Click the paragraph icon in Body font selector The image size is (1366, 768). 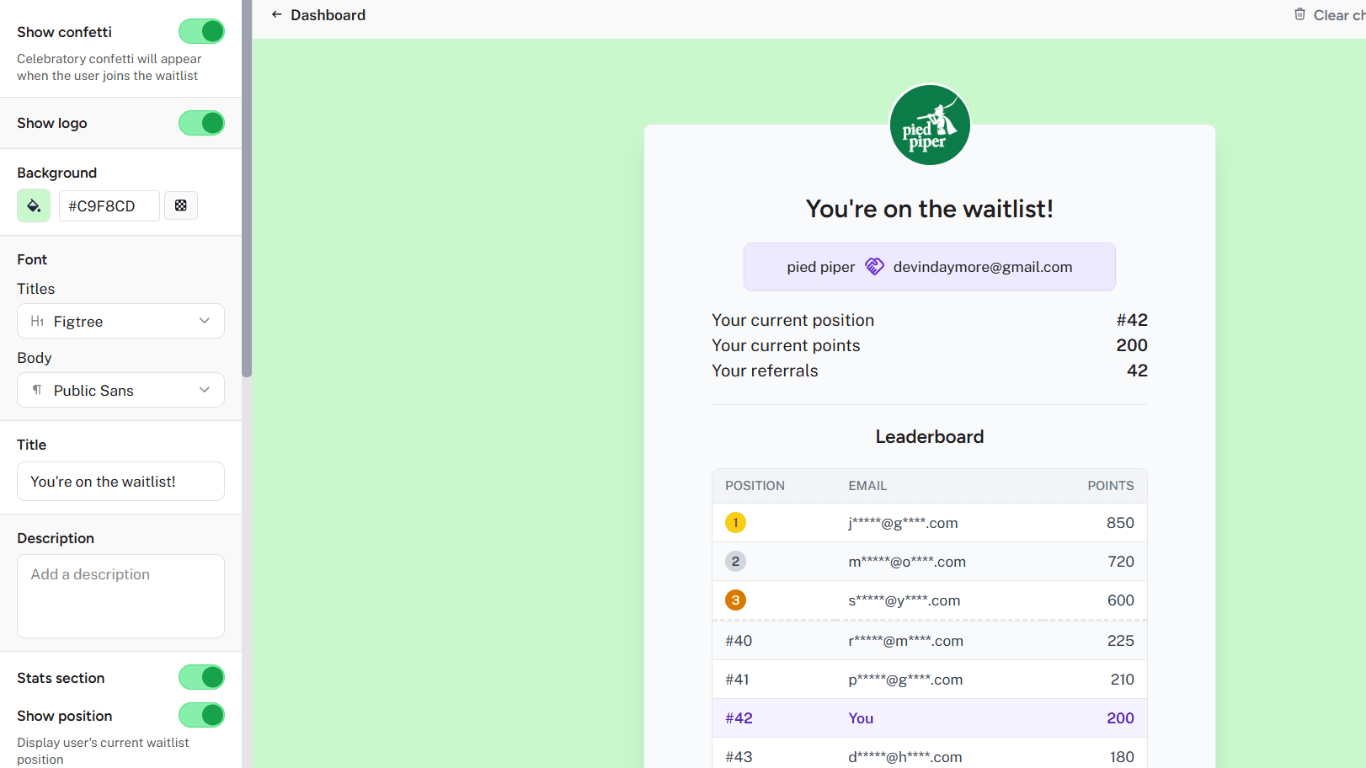[37, 390]
